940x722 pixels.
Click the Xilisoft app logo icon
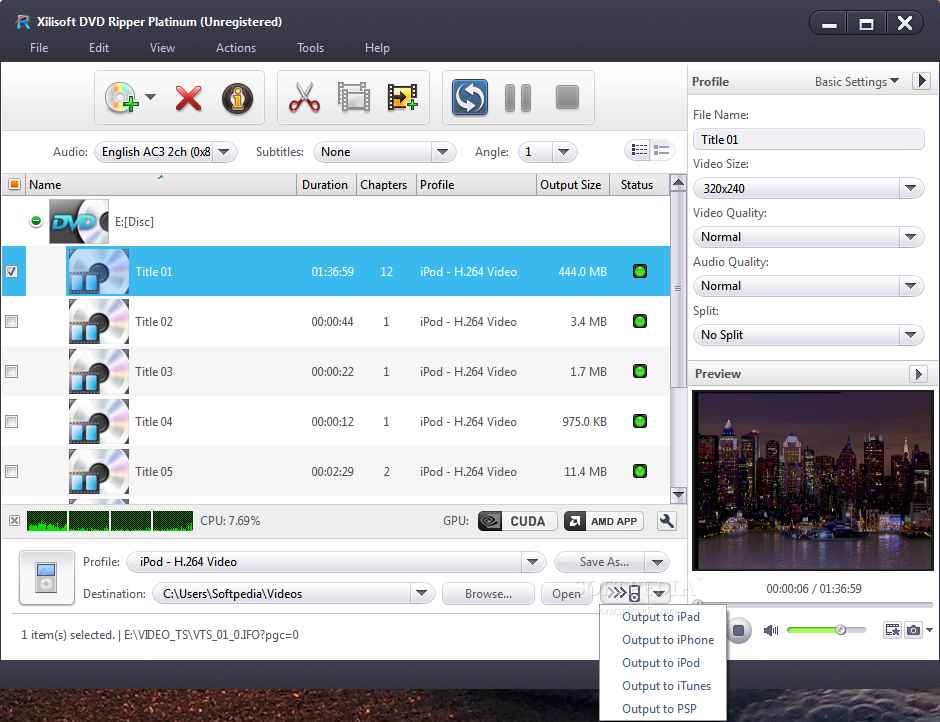tap(23, 22)
